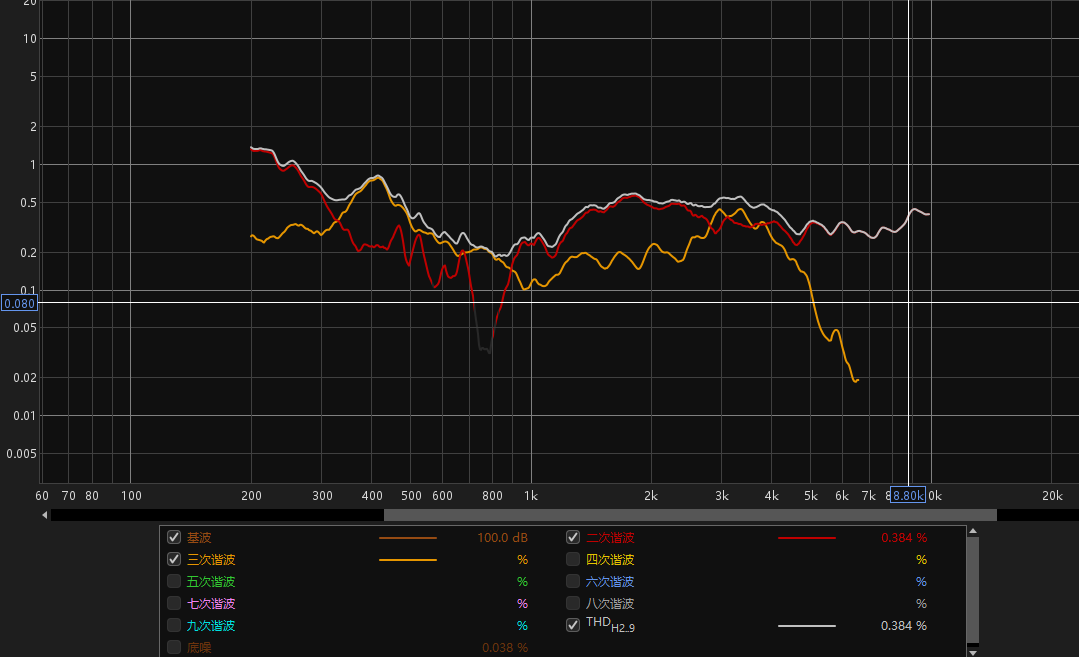Screen dimensions: 1079x657
Task: Disable the 二次谐波 trace checkbox
Action: point(573,537)
